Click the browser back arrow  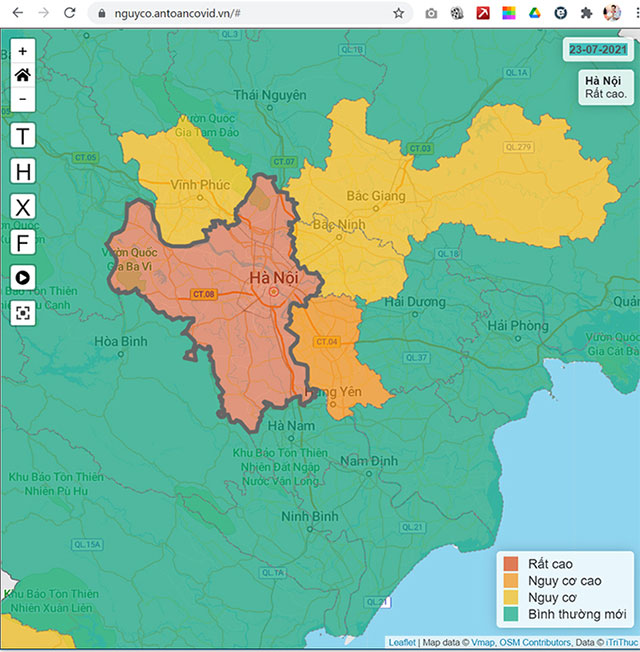17,13
